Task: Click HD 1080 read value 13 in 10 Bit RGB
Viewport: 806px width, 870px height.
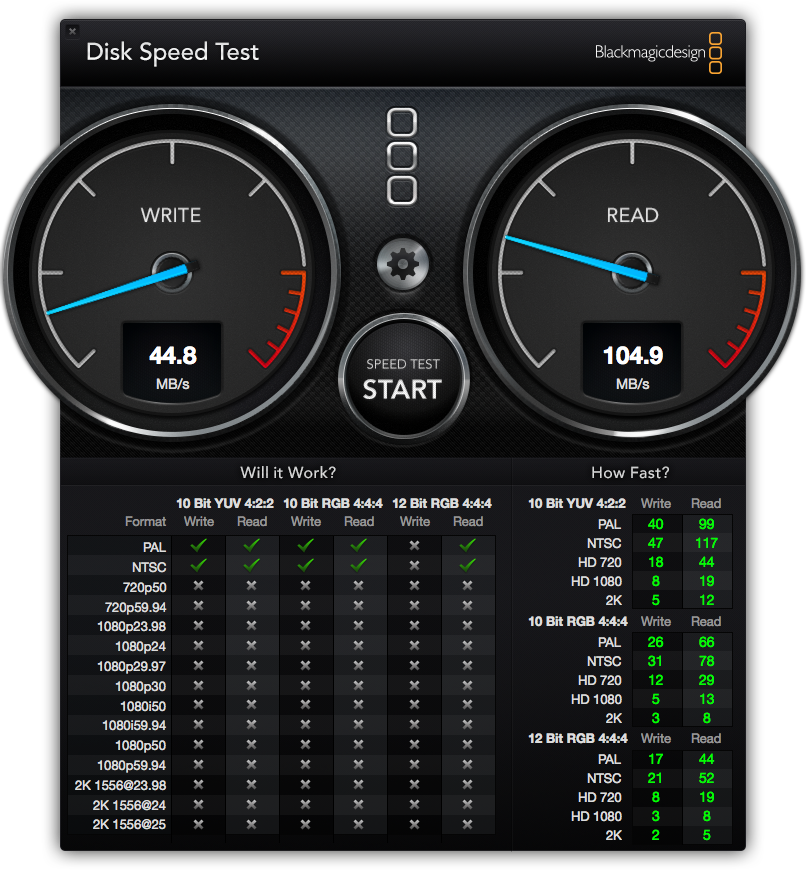Action: (706, 700)
